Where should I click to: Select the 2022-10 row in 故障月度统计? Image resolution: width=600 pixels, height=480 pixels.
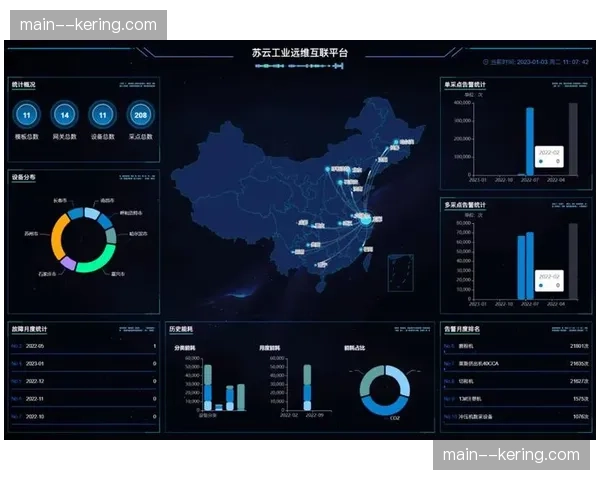(x=83, y=416)
